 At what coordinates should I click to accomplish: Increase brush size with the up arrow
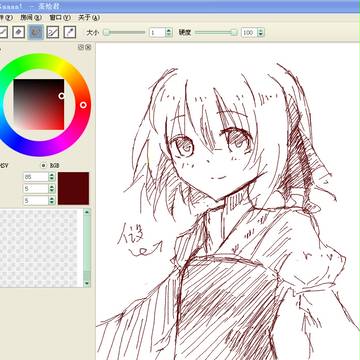169,30
